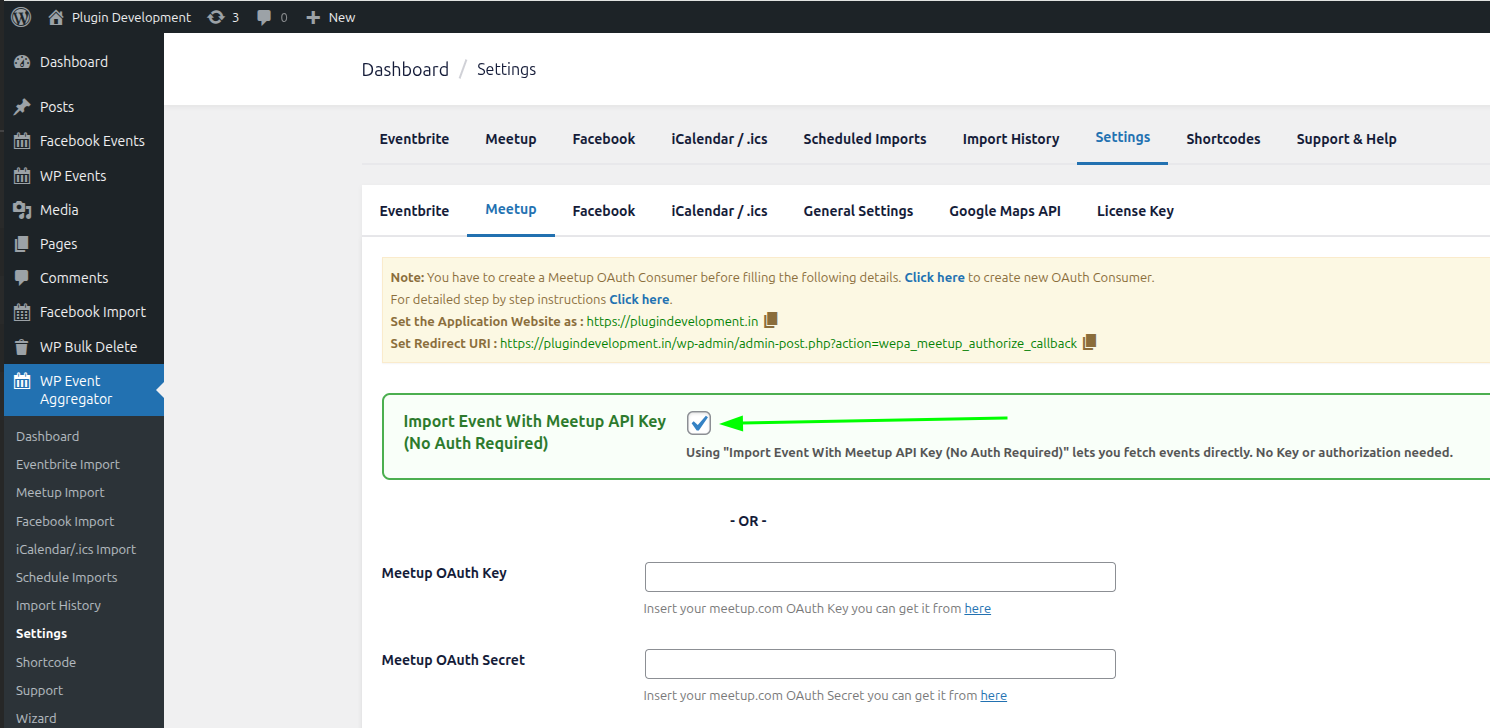Image resolution: width=1490 pixels, height=728 pixels.
Task: Switch to the Google Maps API sub-tab
Action: tap(1004, 210)
